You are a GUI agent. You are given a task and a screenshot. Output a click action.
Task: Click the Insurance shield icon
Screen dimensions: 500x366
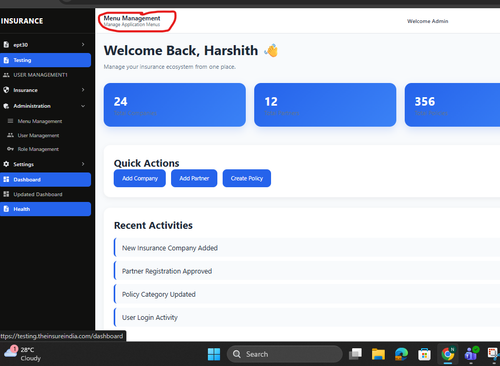(x=6, y=90)
